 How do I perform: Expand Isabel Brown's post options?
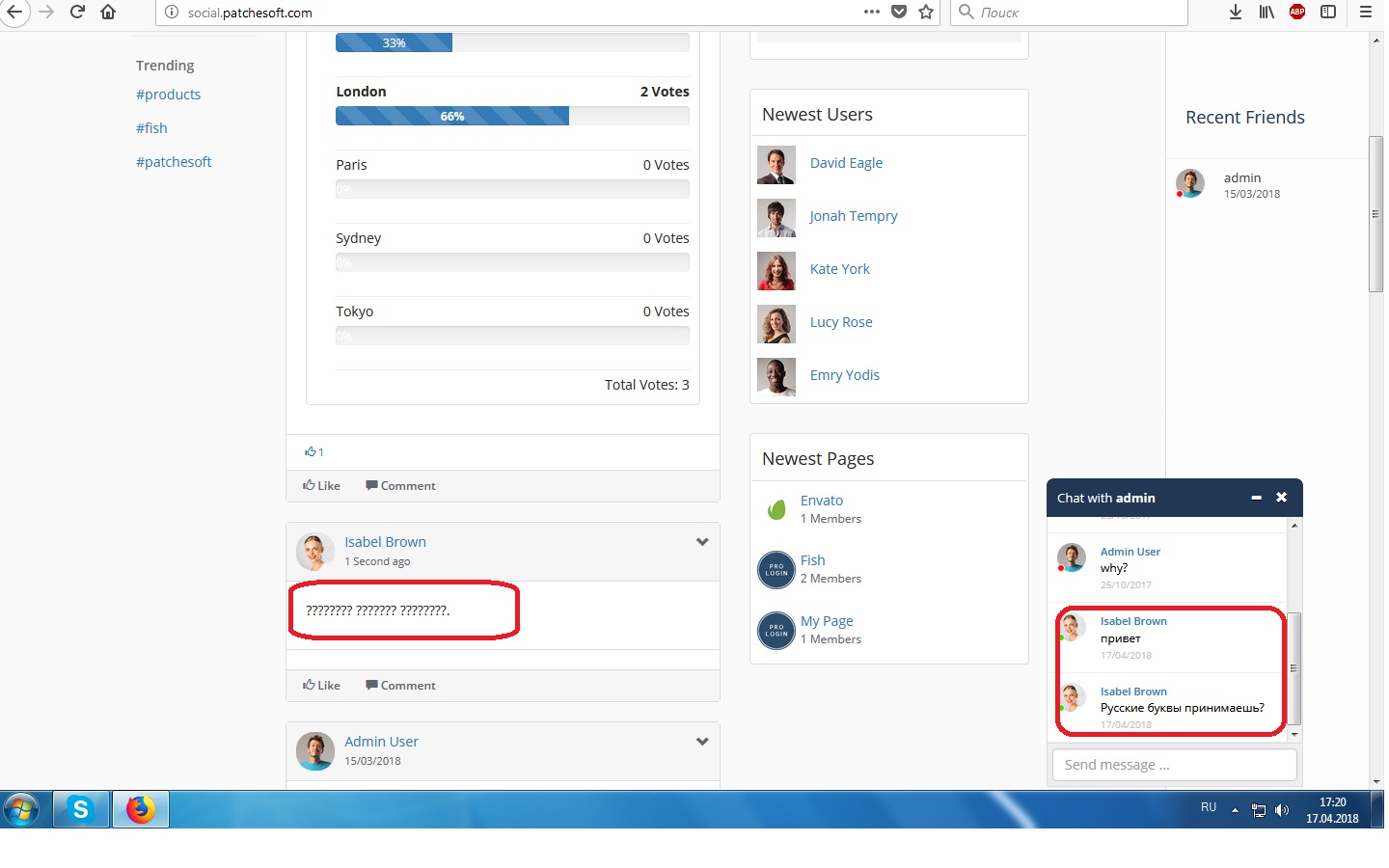702,542
